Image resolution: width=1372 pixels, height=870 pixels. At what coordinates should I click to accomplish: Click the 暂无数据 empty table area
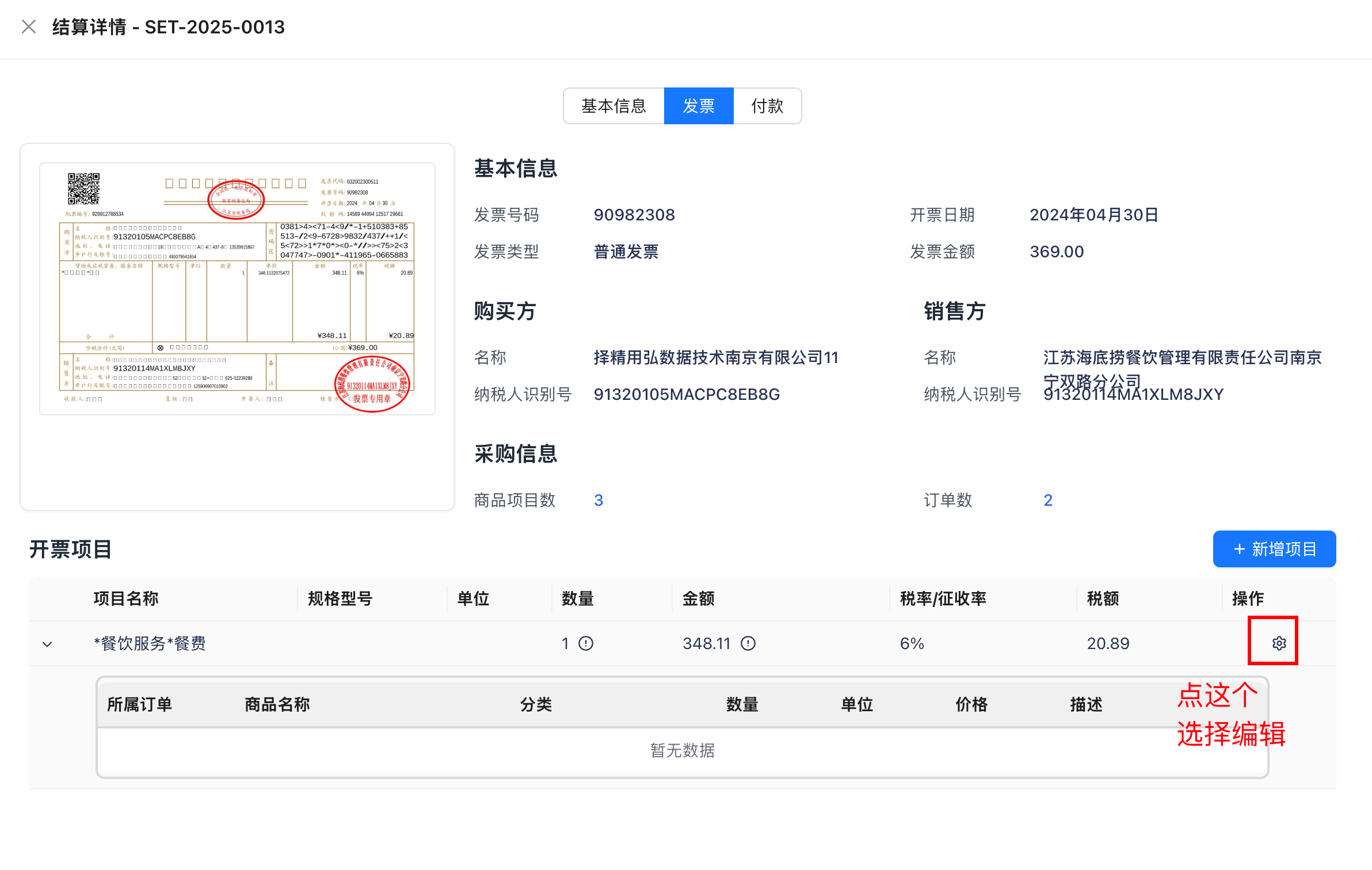tap(682, 750)
